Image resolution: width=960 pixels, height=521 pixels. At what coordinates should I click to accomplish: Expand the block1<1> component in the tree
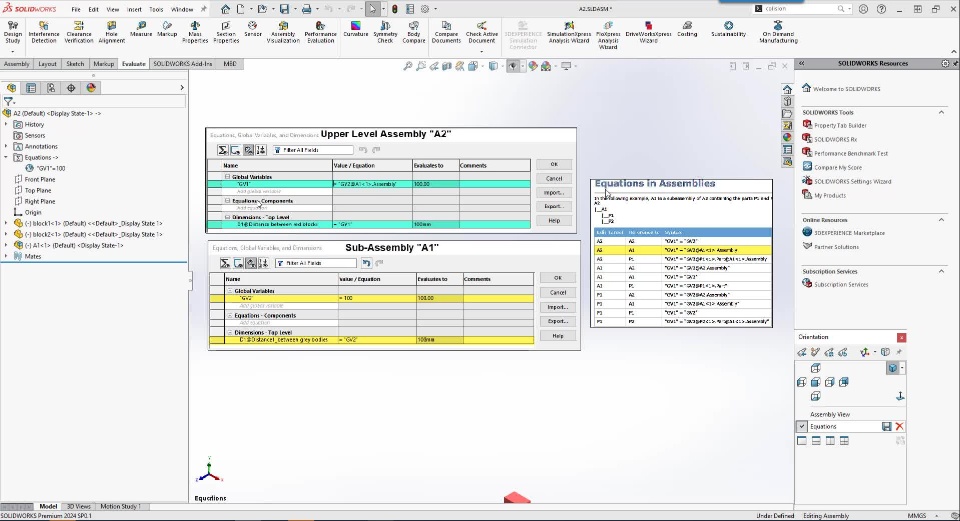point(6,223)
